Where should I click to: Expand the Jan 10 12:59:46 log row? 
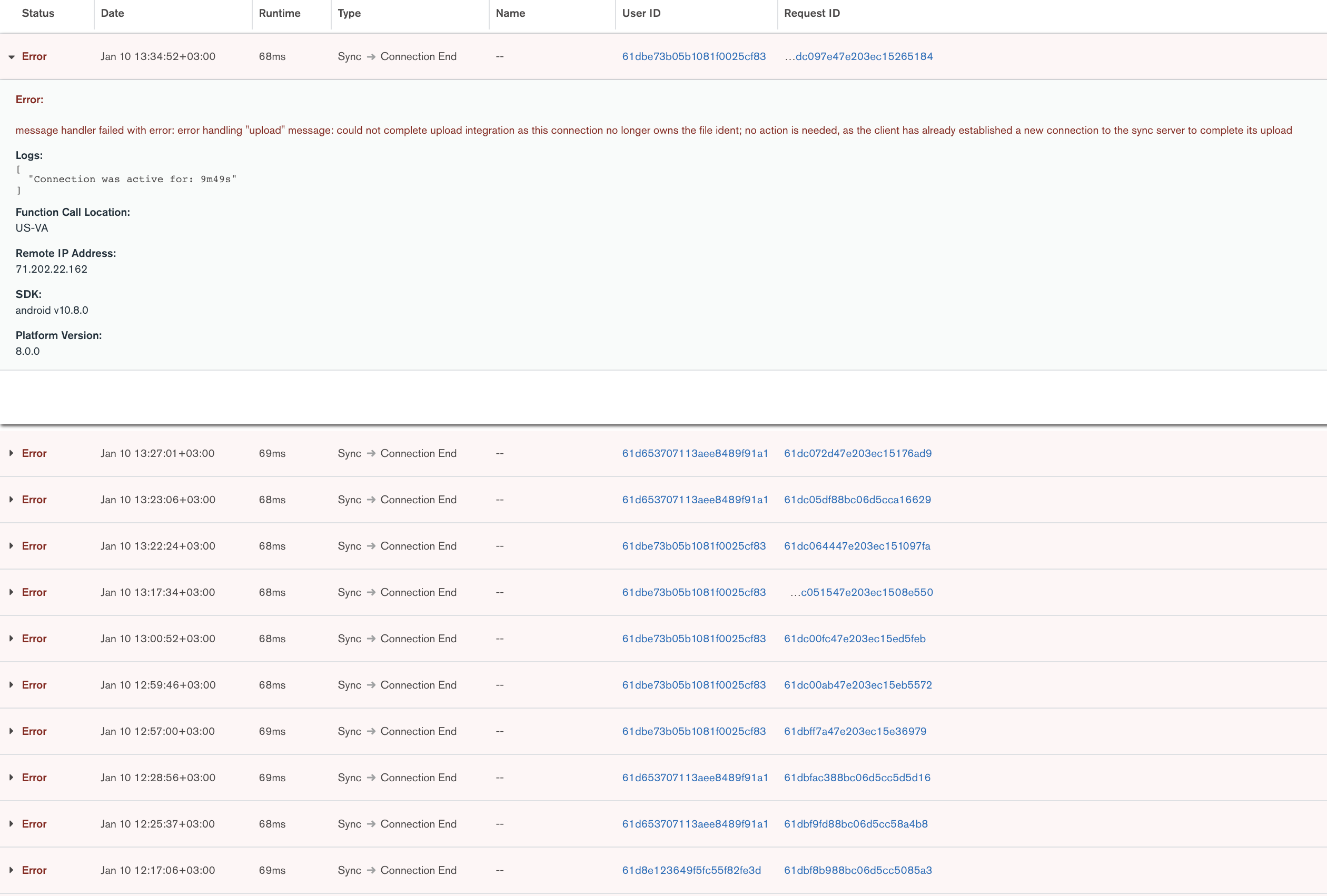[x=12, y=684]
